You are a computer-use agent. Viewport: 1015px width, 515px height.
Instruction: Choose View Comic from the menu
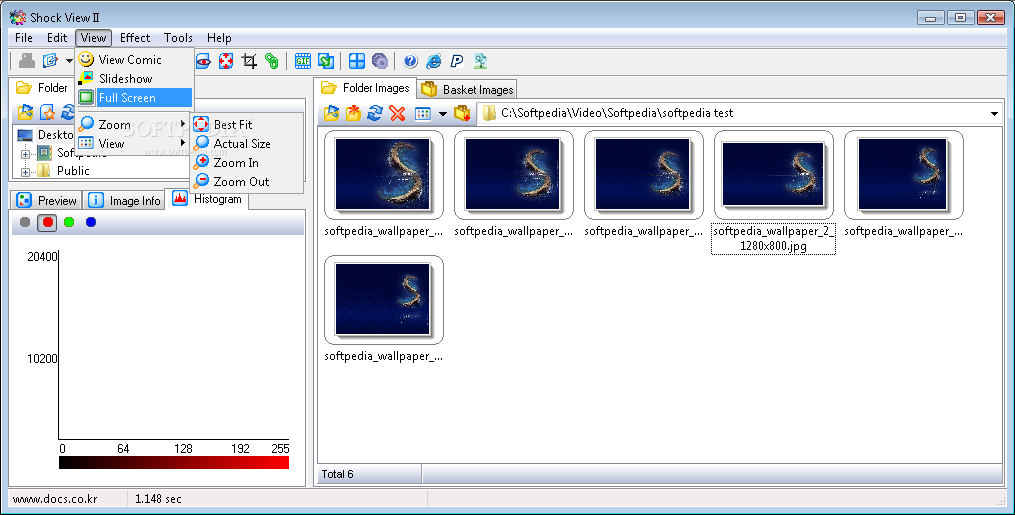coord(134,60)
